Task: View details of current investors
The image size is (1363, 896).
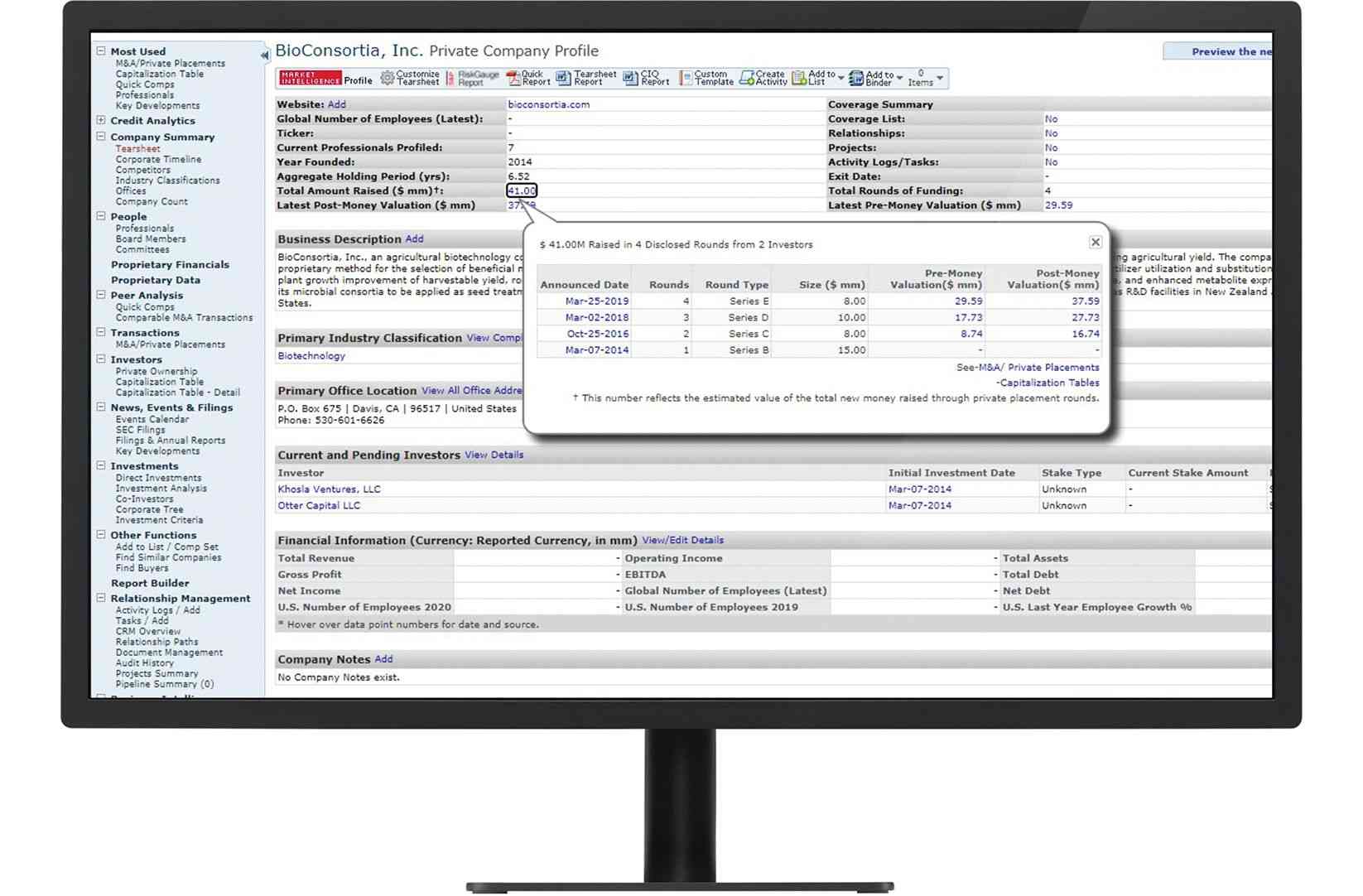Action: point(494,455)
